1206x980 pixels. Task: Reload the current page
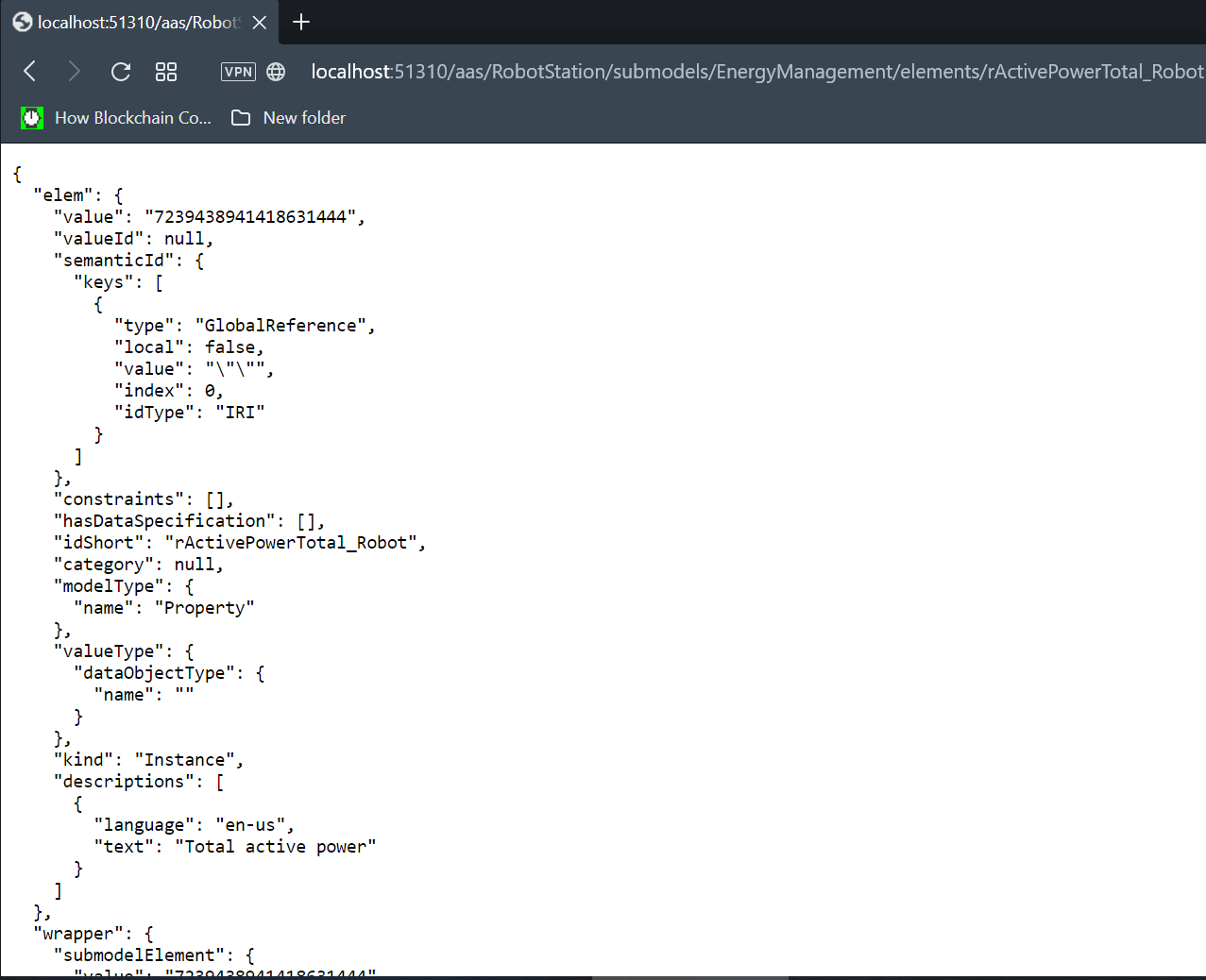[x=120, y=72]
